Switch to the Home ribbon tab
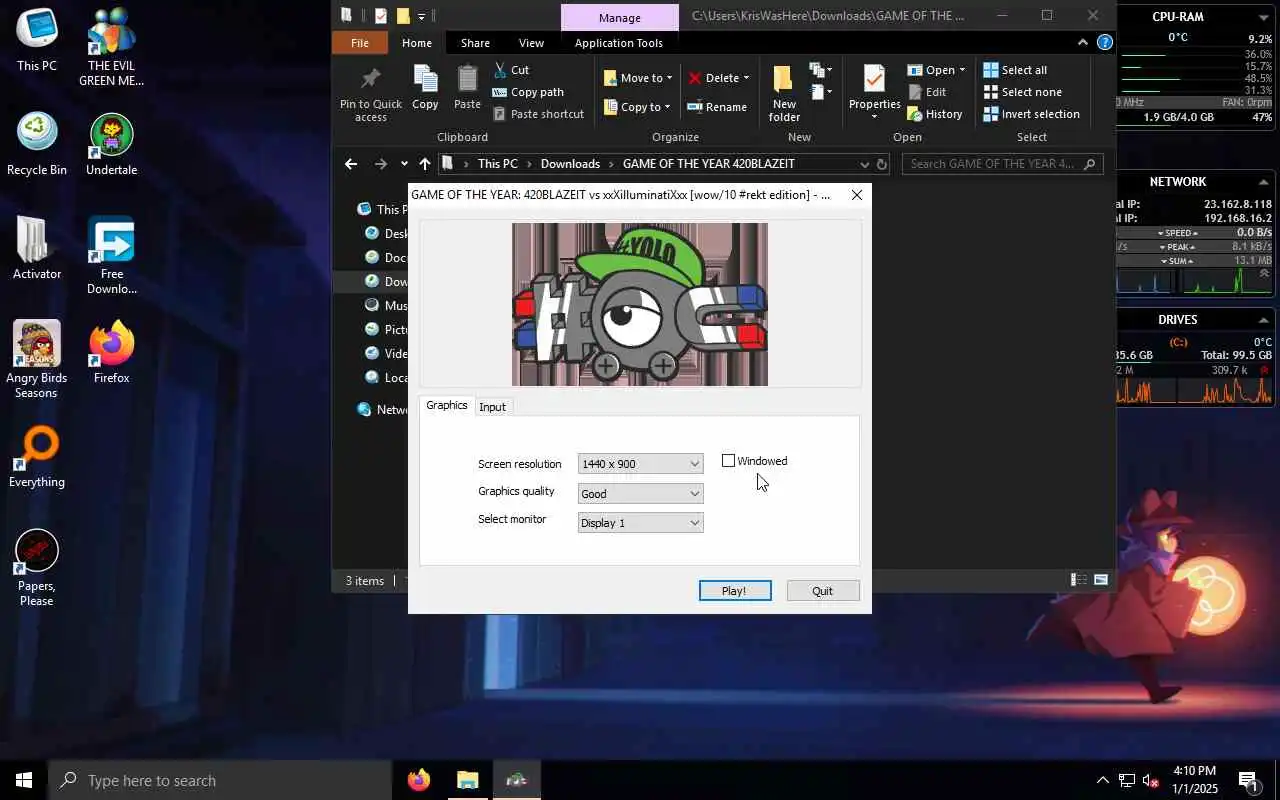This screenshot has width=1280, height=800. click(x=417, y=43)
